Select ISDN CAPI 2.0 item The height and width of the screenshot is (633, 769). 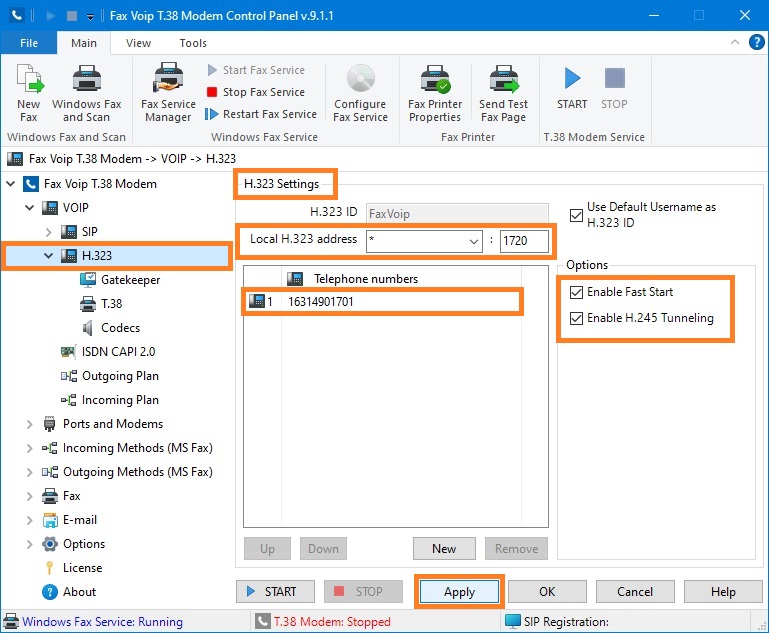tap(118, 352)
